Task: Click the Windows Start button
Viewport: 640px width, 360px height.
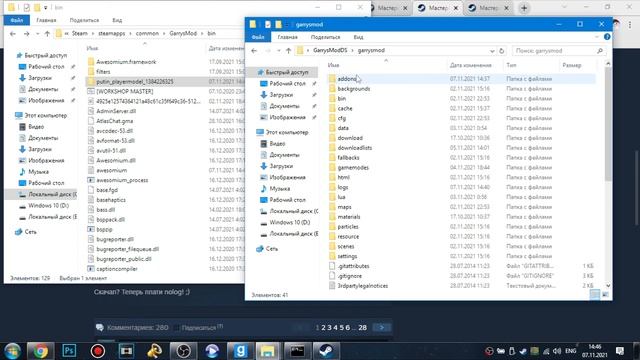Action: (13, 351)
